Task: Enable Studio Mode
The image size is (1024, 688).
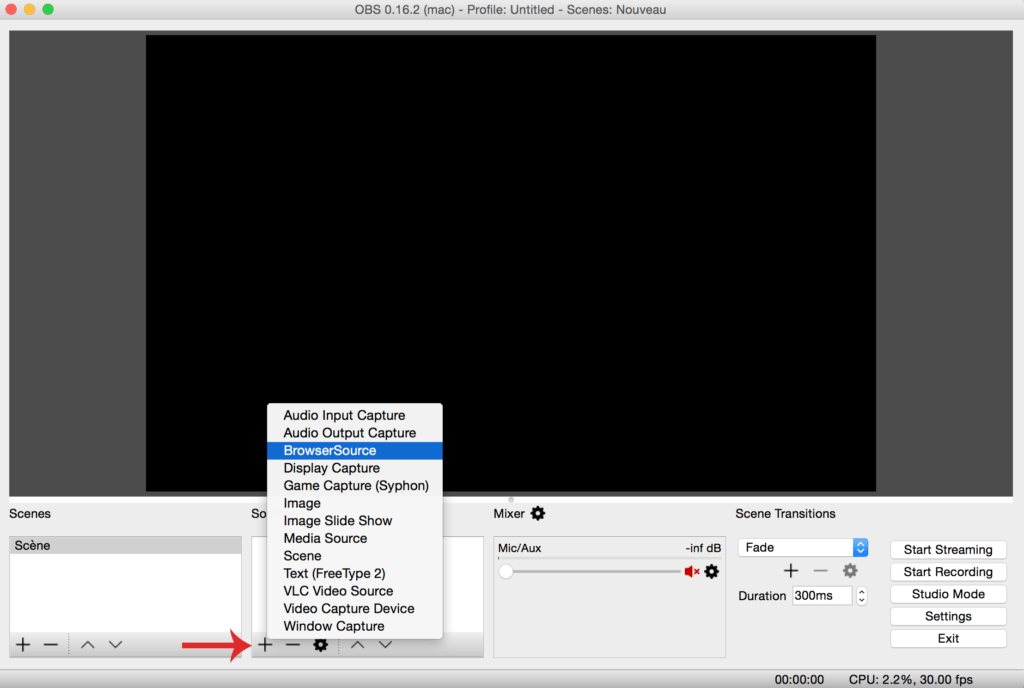Action: (x=947, y=594)
